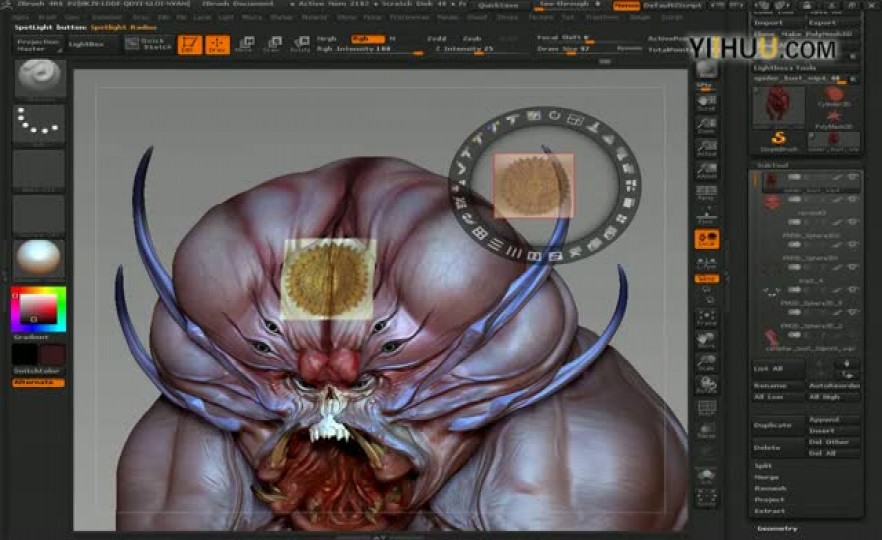Open the Menus button

point(626,6)
